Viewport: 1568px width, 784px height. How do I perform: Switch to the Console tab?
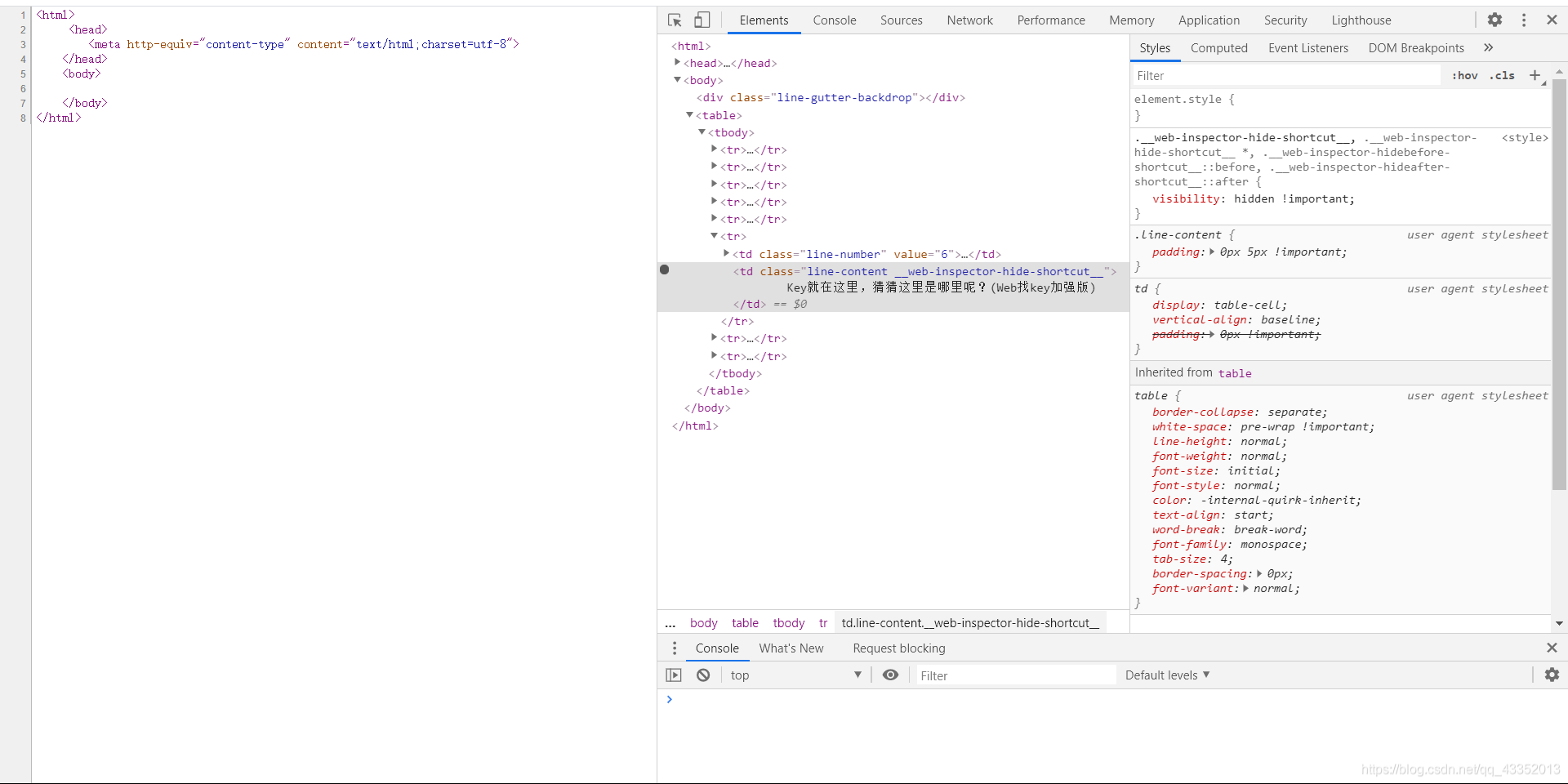(835, 20)
